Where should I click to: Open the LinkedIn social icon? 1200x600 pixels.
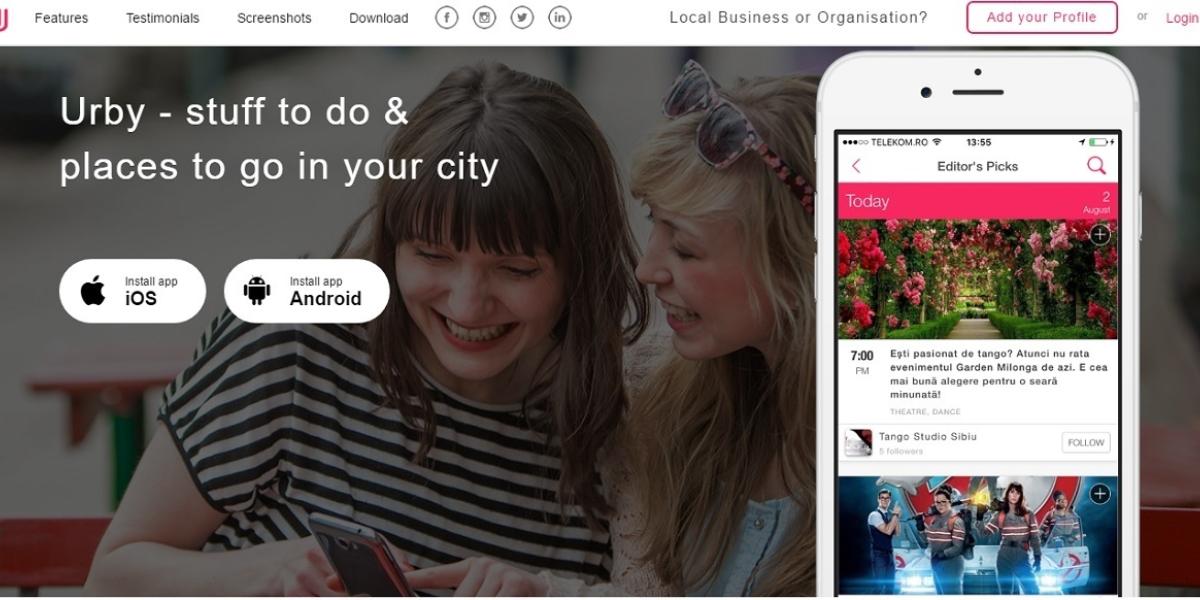560,17
